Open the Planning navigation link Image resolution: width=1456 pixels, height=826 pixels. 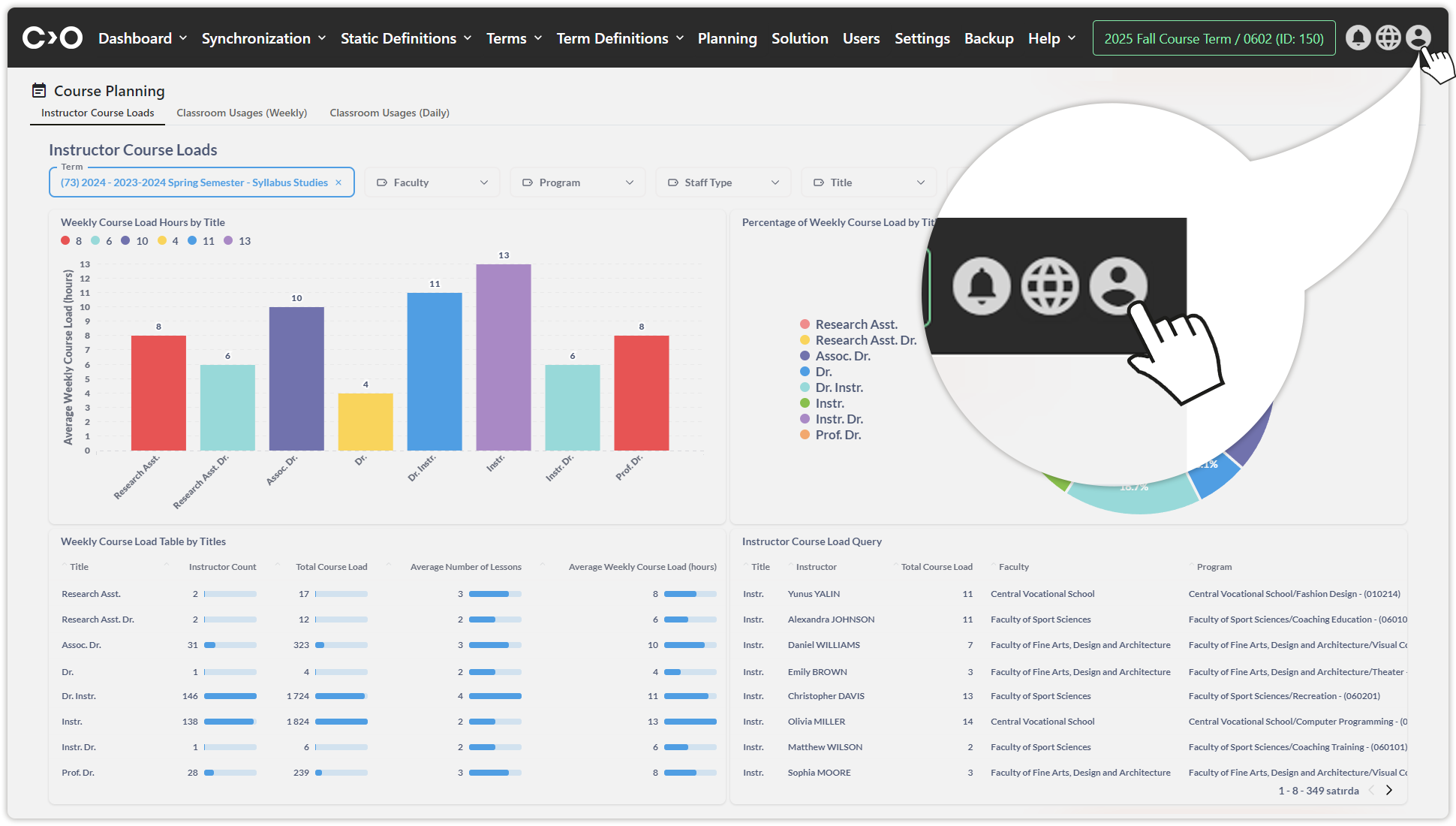726,38
